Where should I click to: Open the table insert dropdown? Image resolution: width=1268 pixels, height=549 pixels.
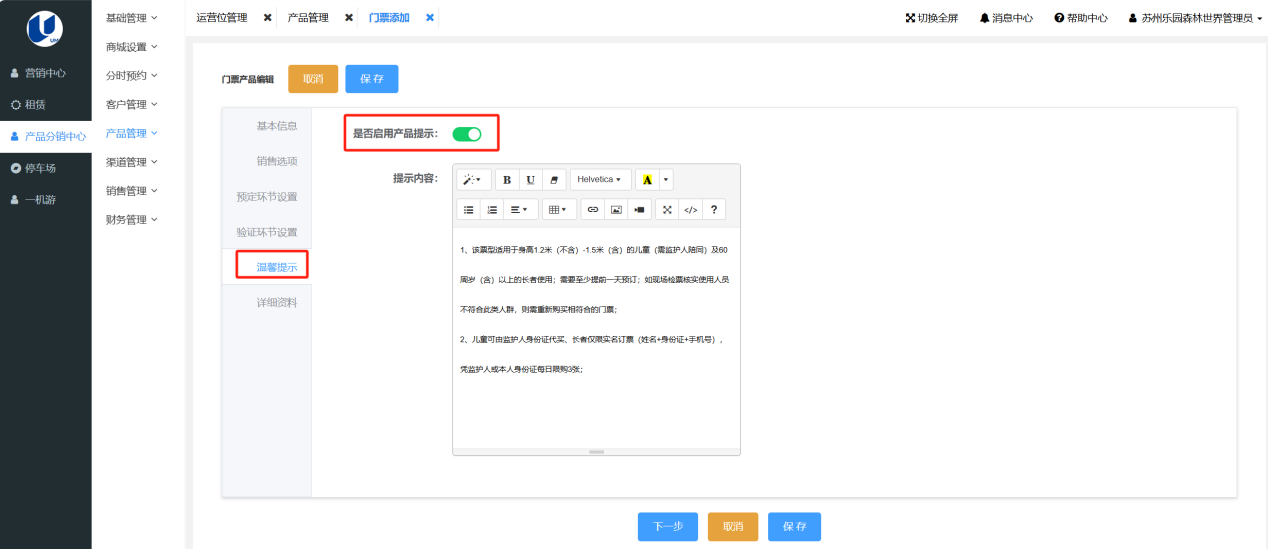pos(559,210)
